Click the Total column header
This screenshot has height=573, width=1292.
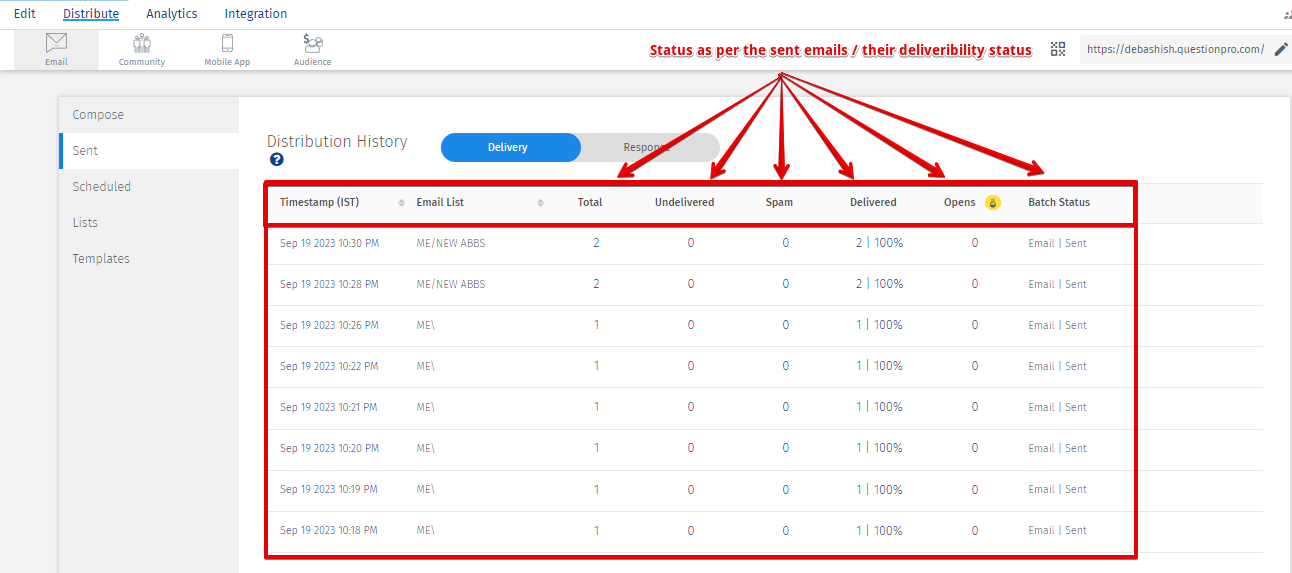tap(590, 202)
